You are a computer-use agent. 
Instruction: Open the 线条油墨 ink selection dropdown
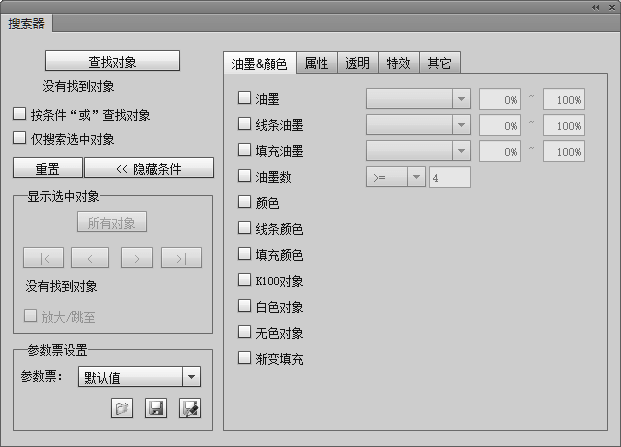tap(460, 125)
